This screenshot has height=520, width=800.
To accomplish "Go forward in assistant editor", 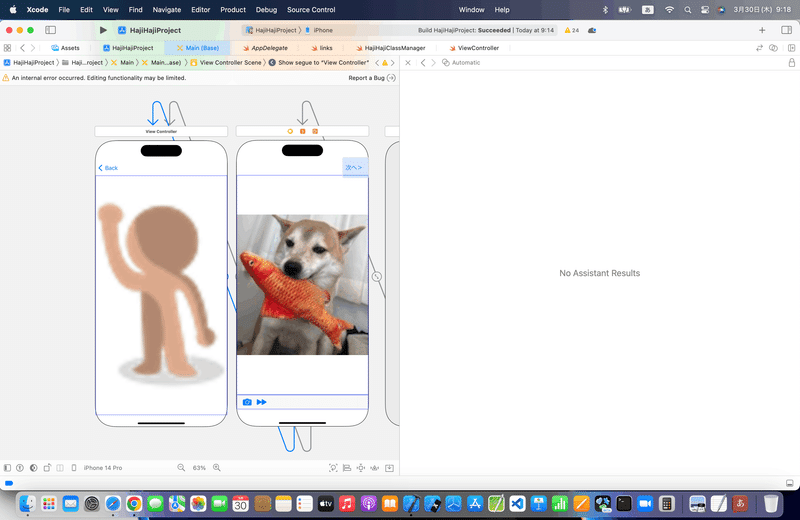I will 433,63.
